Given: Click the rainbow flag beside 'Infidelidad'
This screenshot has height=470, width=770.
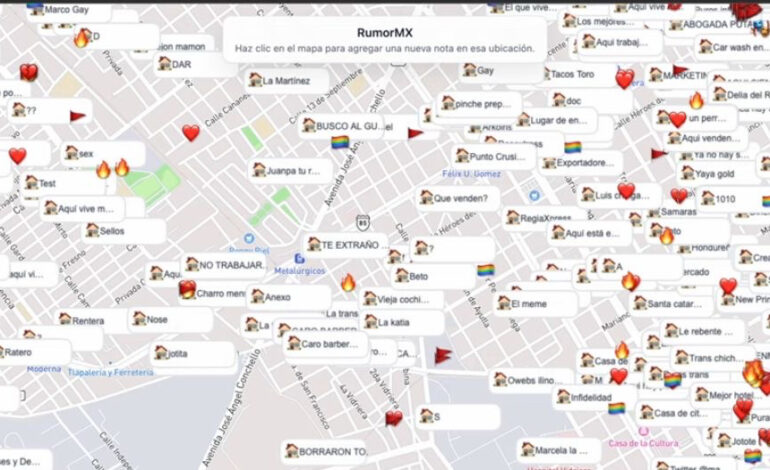Looking at the screenshot, I should coord(617,408).
